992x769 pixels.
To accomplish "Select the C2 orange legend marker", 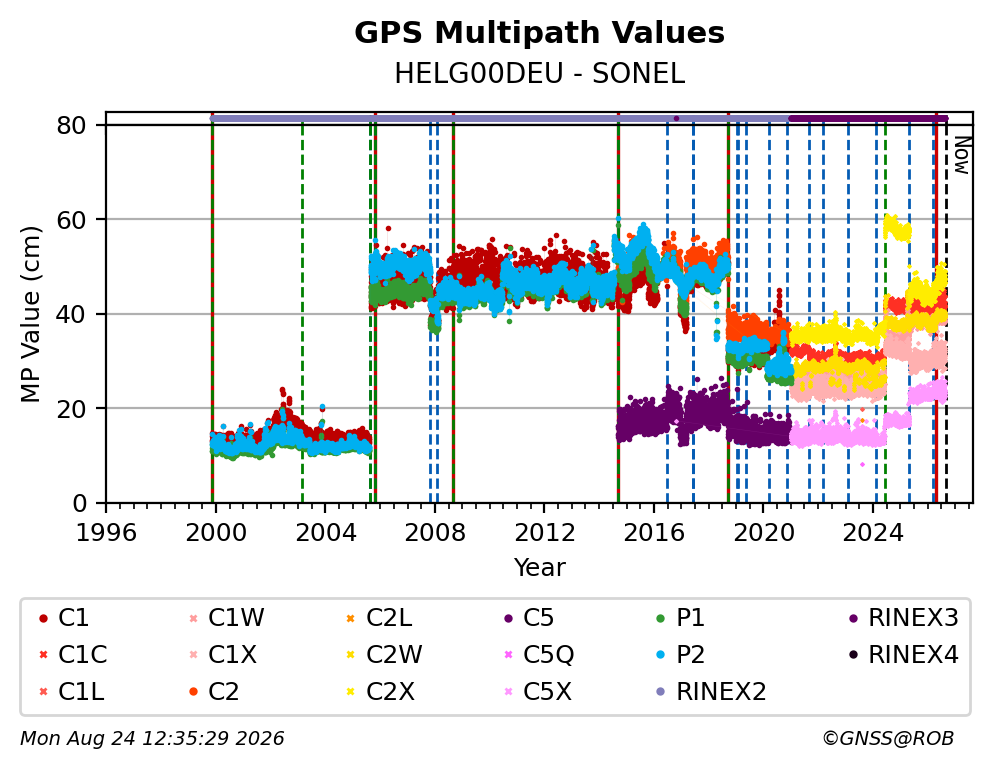I will click(x=194, y=691).
